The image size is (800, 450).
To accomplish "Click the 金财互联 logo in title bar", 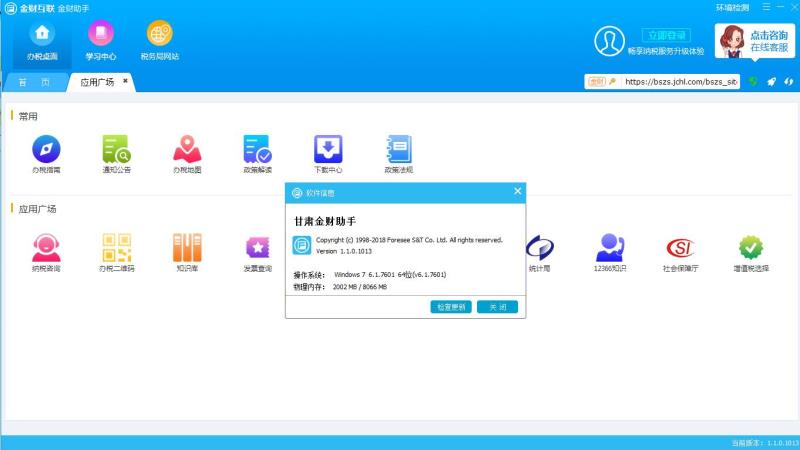I will (29, 8).
